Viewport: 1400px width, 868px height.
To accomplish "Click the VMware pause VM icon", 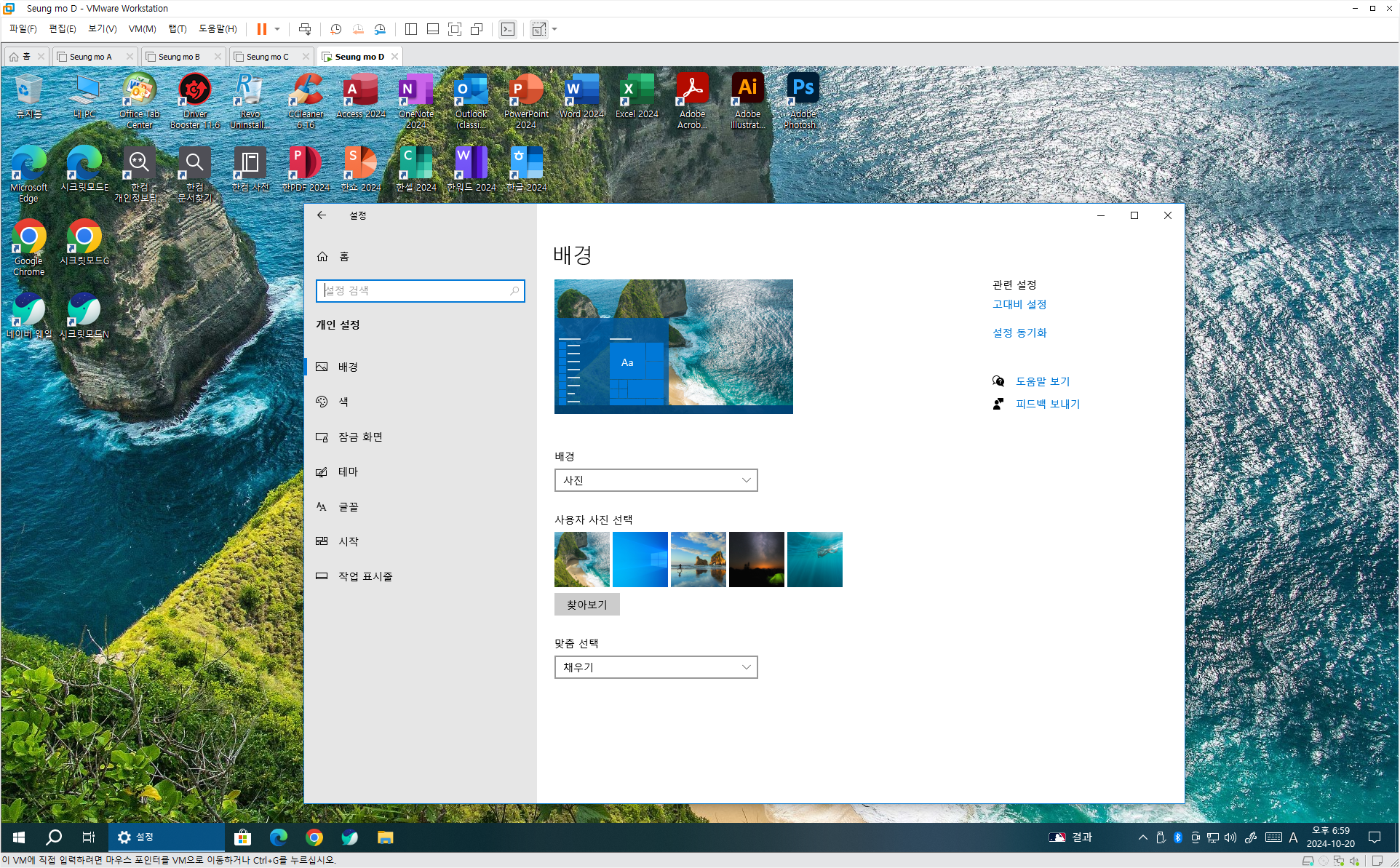I will [x=261, y=29].
